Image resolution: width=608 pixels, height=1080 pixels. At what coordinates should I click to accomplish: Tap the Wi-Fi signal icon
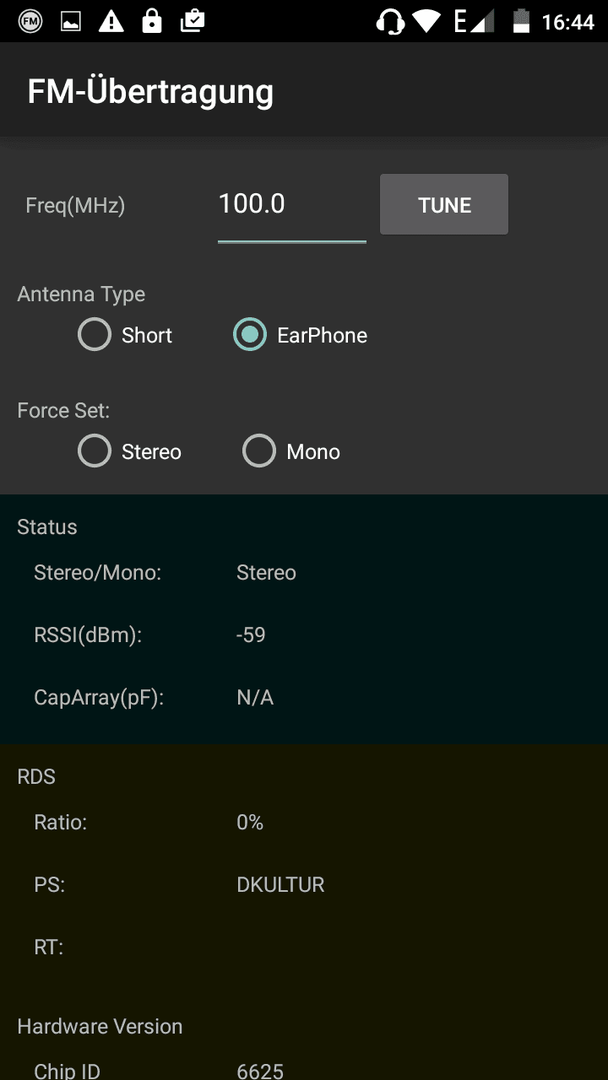[427, 22]
